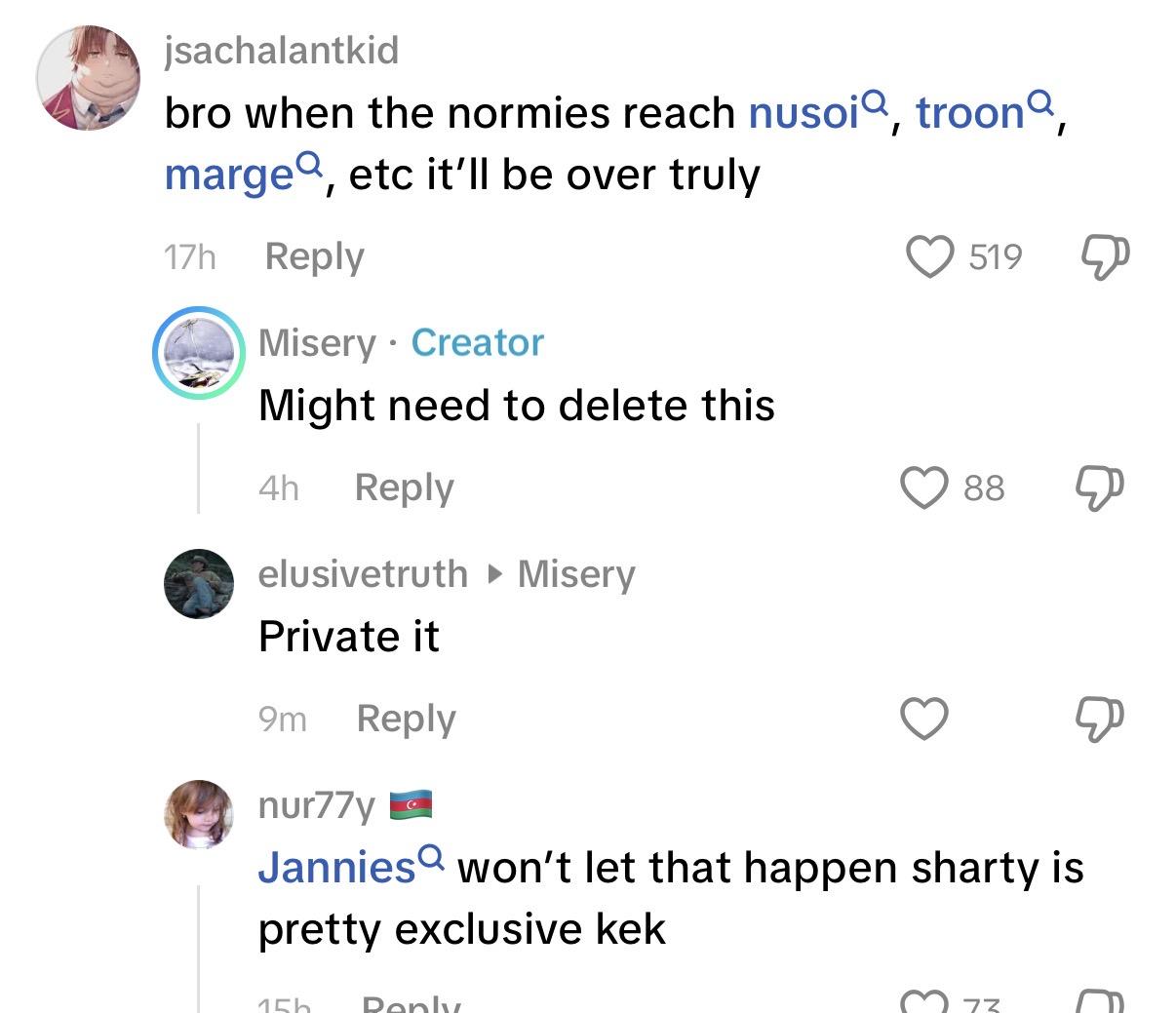
Task: Like jsachalantkid's comment with 519 likes
Action: [x=929, y=257]
